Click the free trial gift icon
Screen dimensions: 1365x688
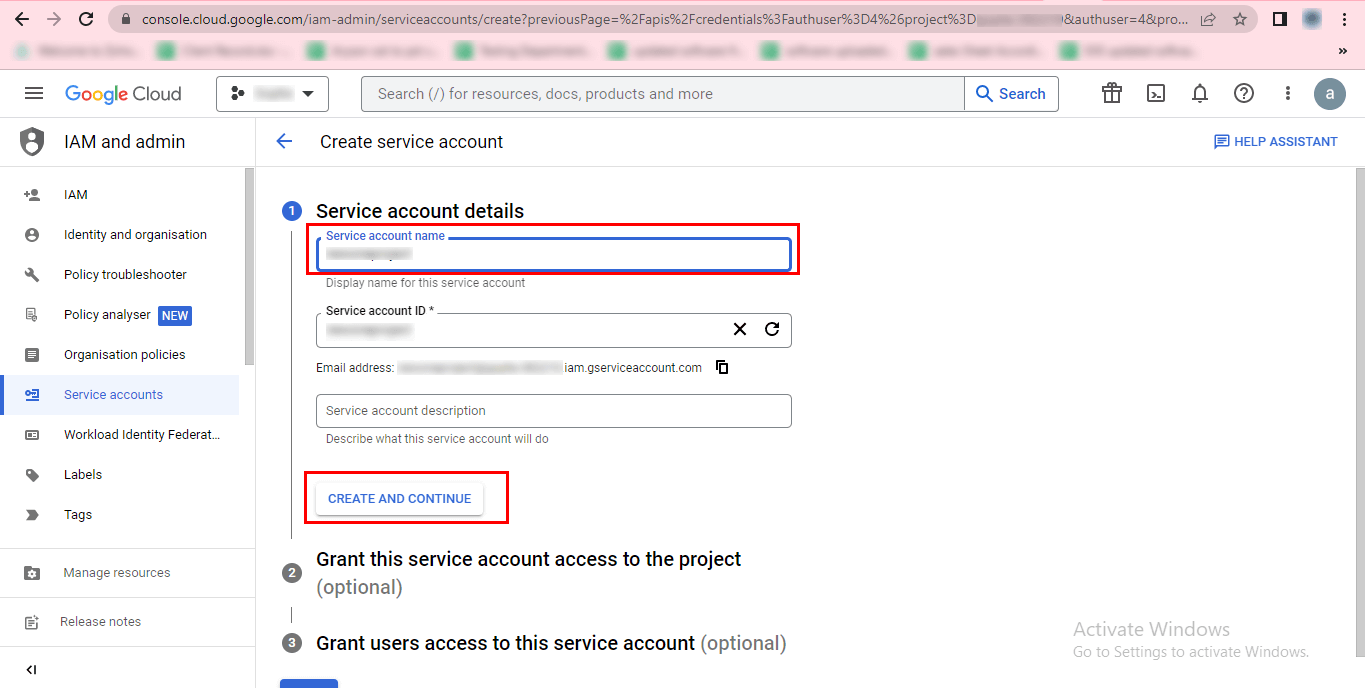(x=1112, y=93)
